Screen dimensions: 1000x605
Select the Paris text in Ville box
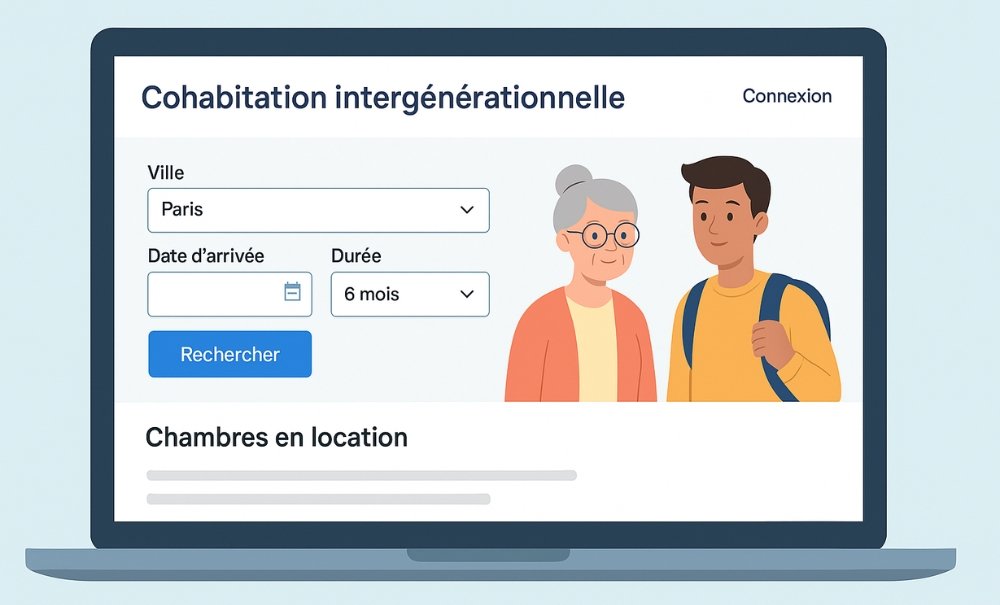click(x=183, y=210)
